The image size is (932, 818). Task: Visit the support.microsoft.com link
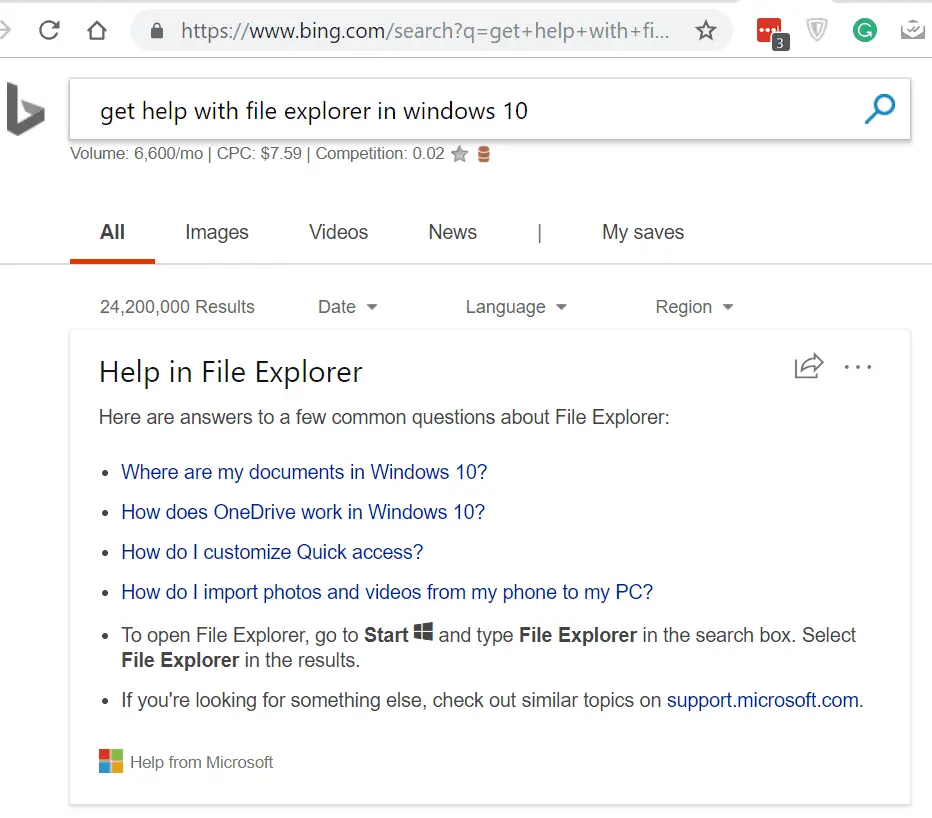pos(763,700)
